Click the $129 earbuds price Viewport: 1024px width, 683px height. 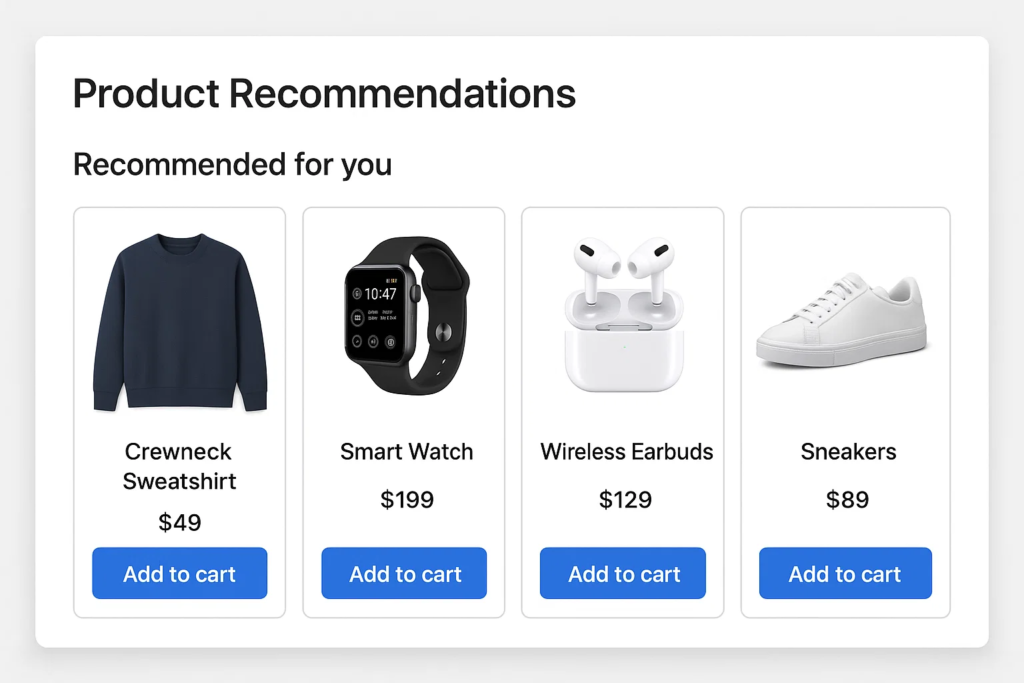625,500
